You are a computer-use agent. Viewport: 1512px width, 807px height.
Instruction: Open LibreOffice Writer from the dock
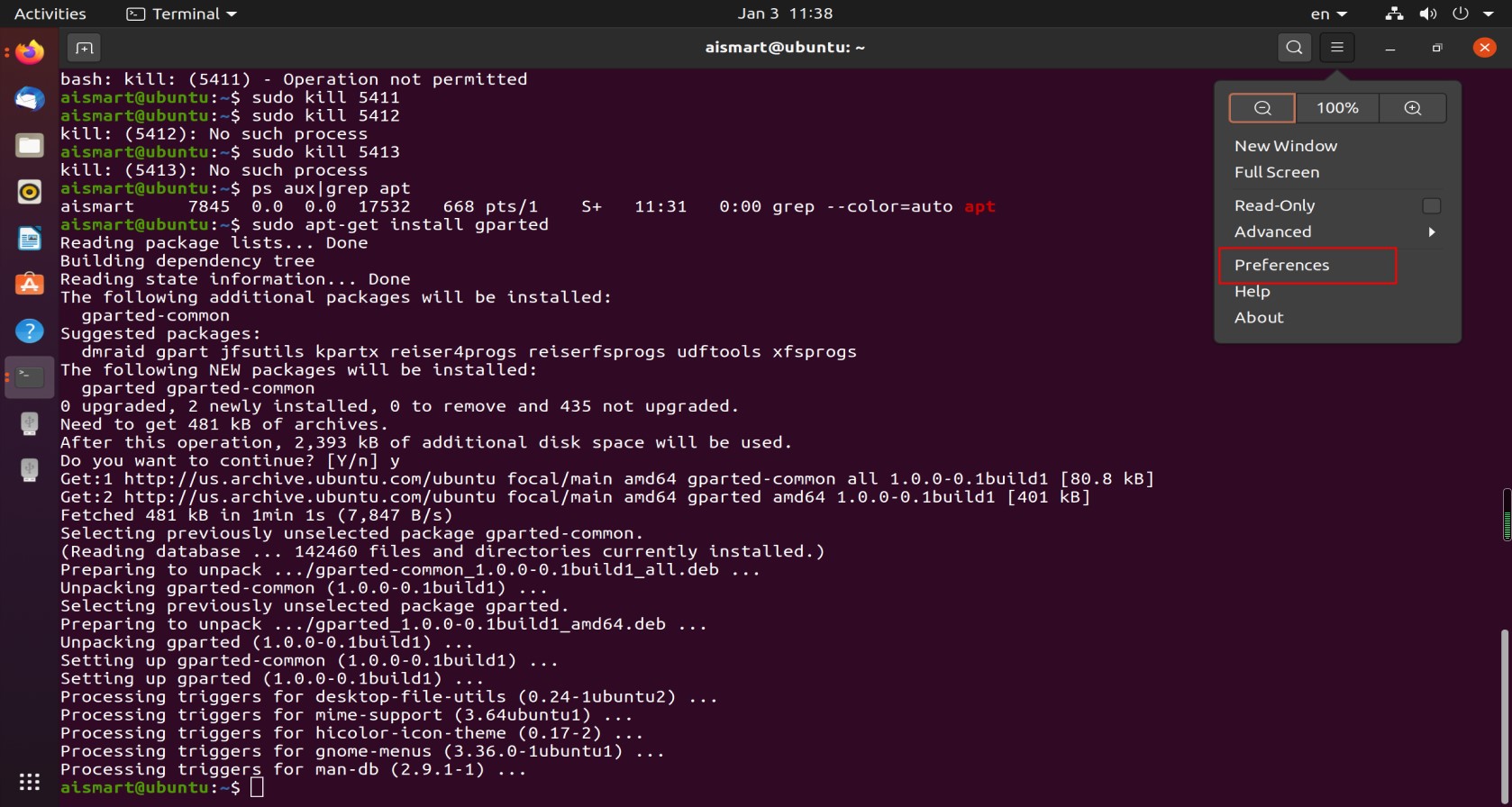click(x=30, y=238)
